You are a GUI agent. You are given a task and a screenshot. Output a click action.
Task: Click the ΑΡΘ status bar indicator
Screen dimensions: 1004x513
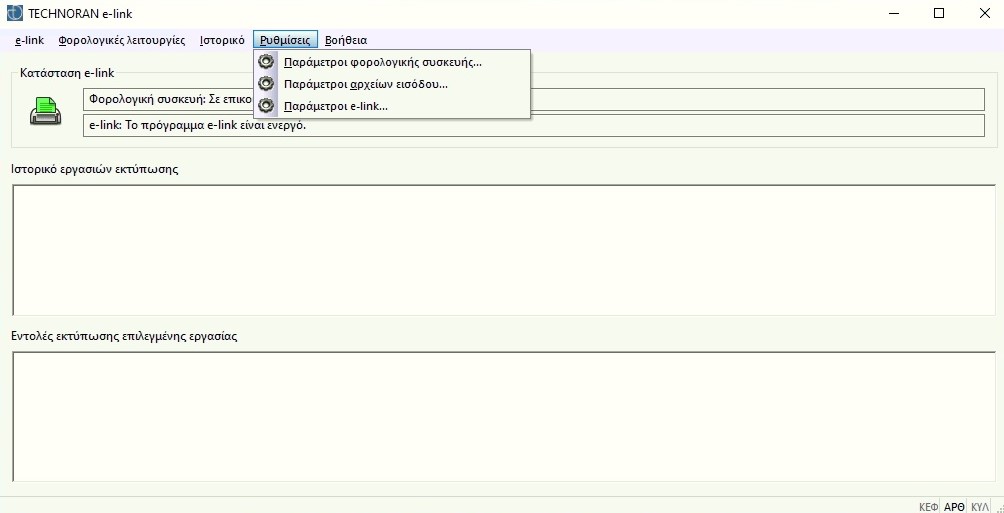click(954, 507)
